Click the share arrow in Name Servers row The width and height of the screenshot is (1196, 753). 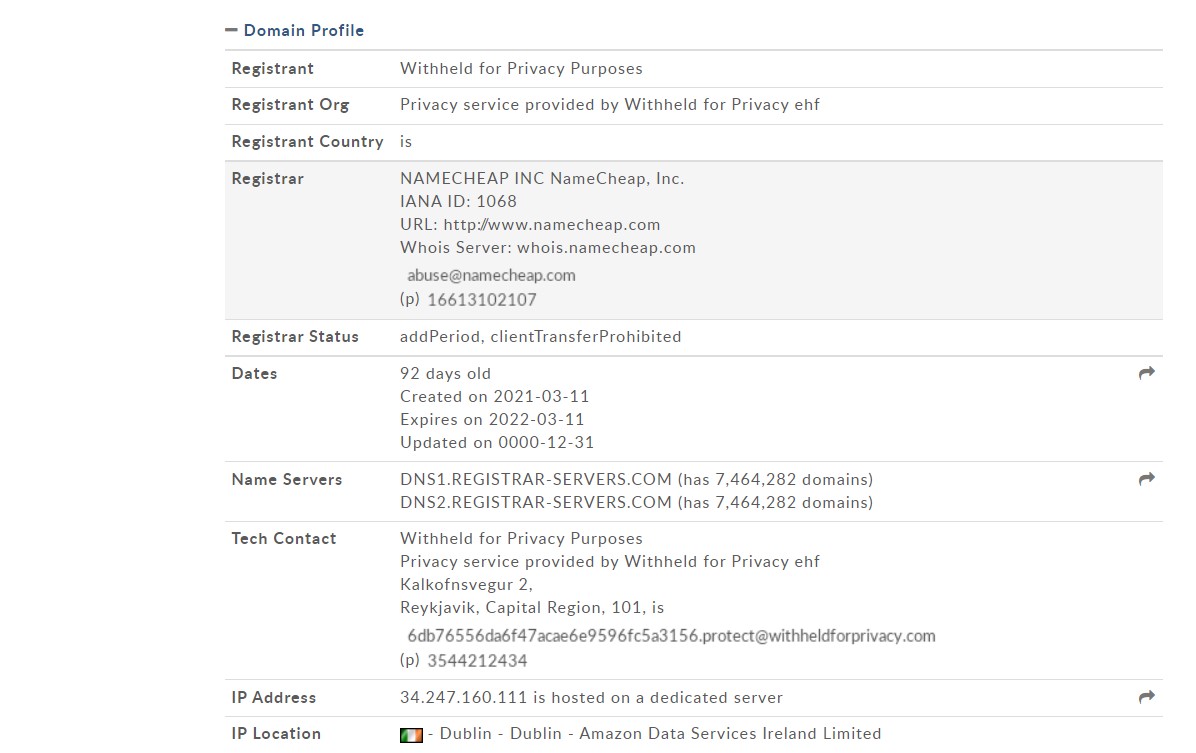tap(1146, 479)
